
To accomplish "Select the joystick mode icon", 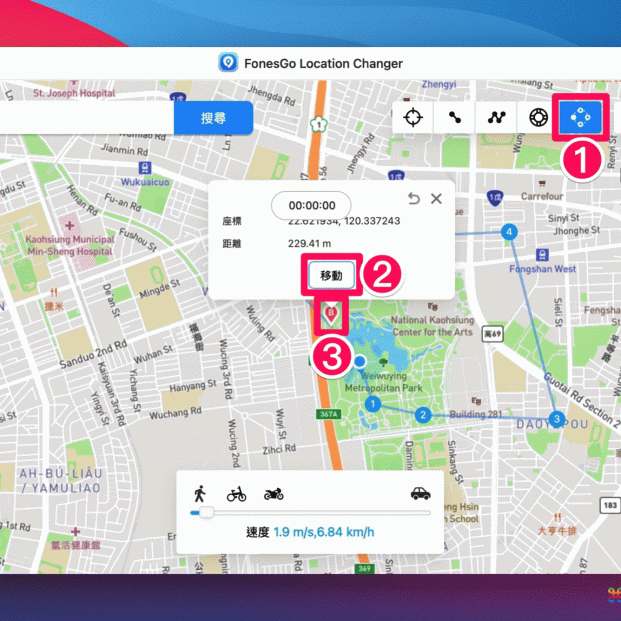I will tap(538, 117).
